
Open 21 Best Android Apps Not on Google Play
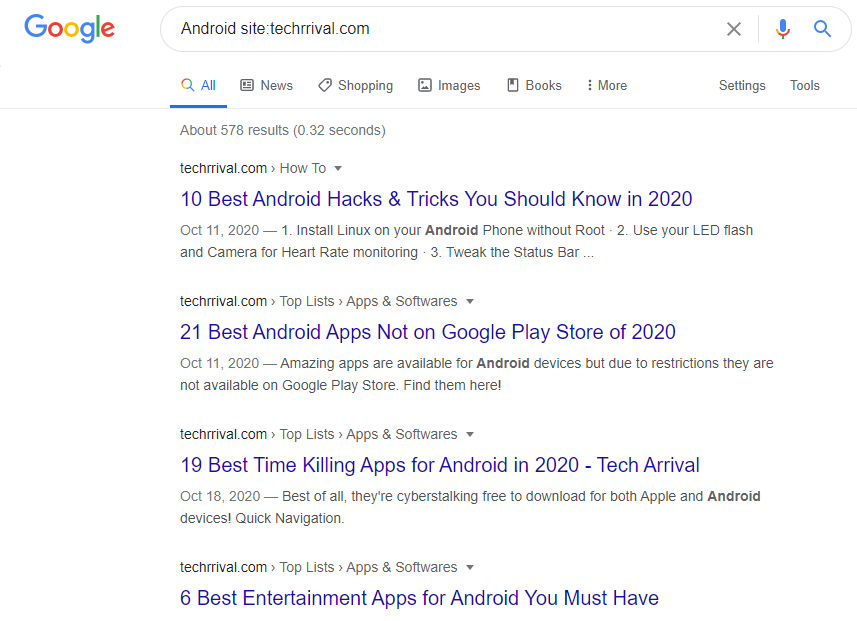(x=428, y=332)
